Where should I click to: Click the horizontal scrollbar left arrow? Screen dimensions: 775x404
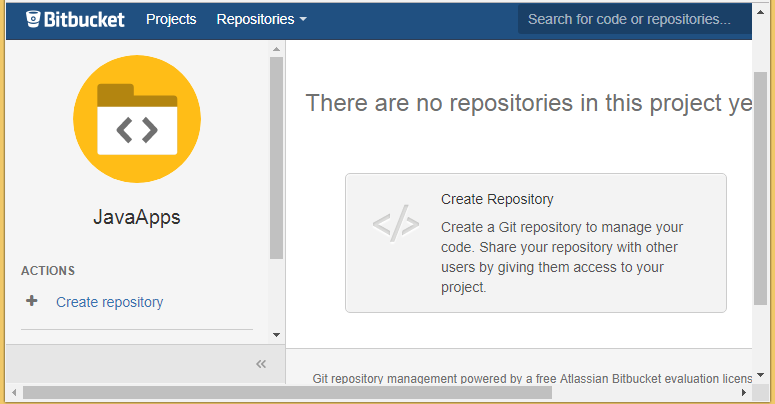[14, 392]
